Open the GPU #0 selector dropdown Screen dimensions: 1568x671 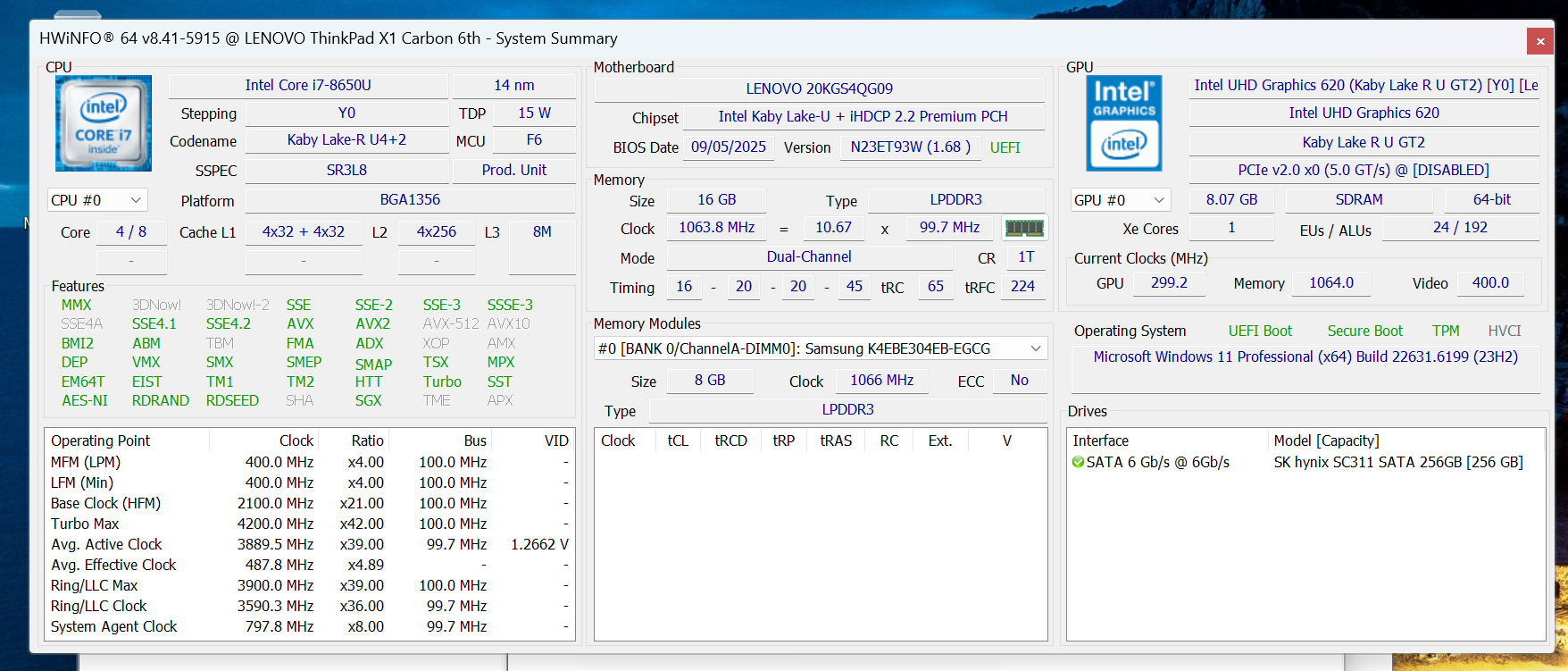point(1121,200)
